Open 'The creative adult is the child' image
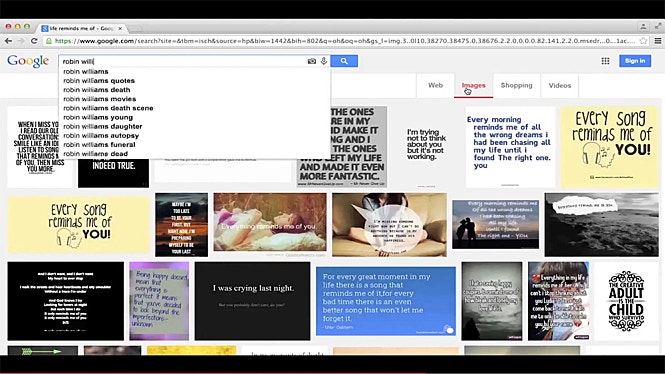The image size is (665, 374). pos(626,301)
